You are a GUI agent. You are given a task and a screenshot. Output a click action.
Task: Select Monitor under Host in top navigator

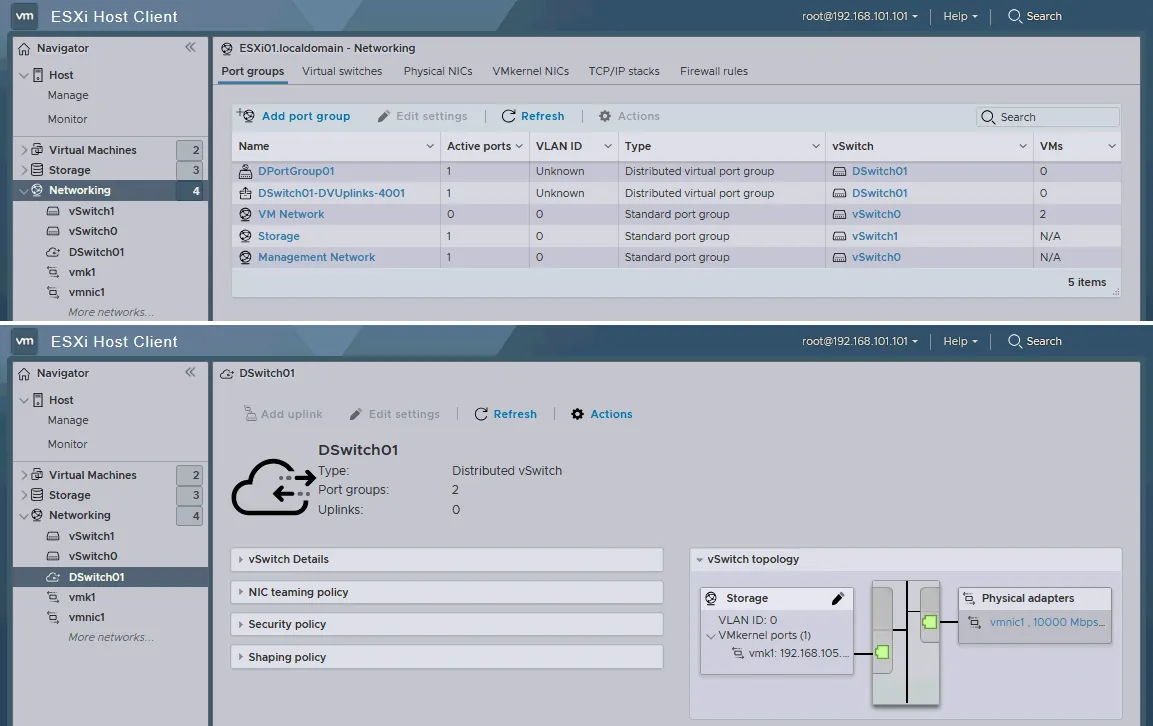pos(68,119)
